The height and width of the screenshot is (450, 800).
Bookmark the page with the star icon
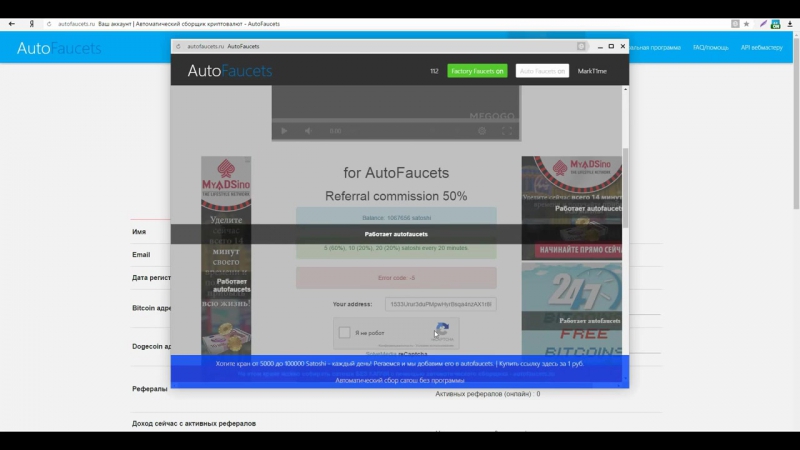pos(746,22)
